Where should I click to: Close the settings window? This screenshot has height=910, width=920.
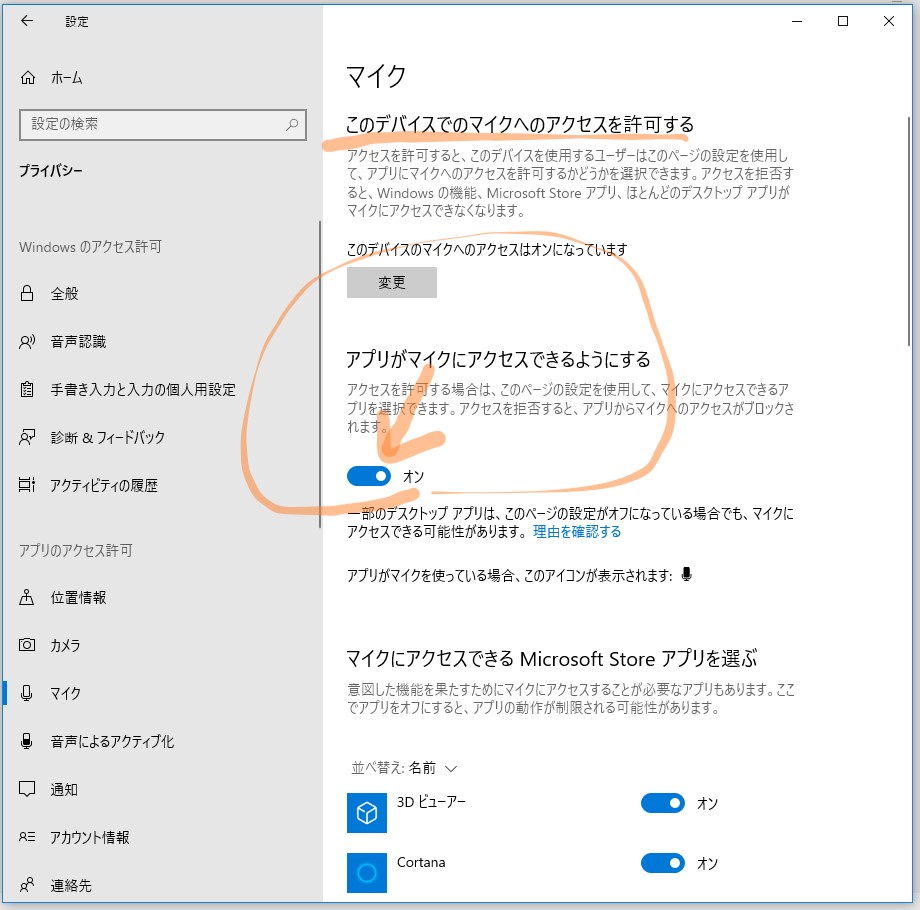click(x=888, y=21)
